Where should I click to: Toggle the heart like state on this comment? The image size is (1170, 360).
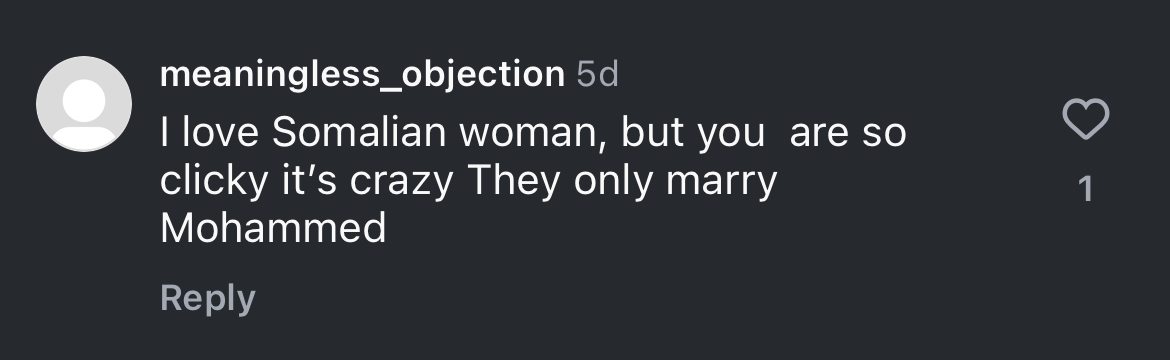(1086, 119)
